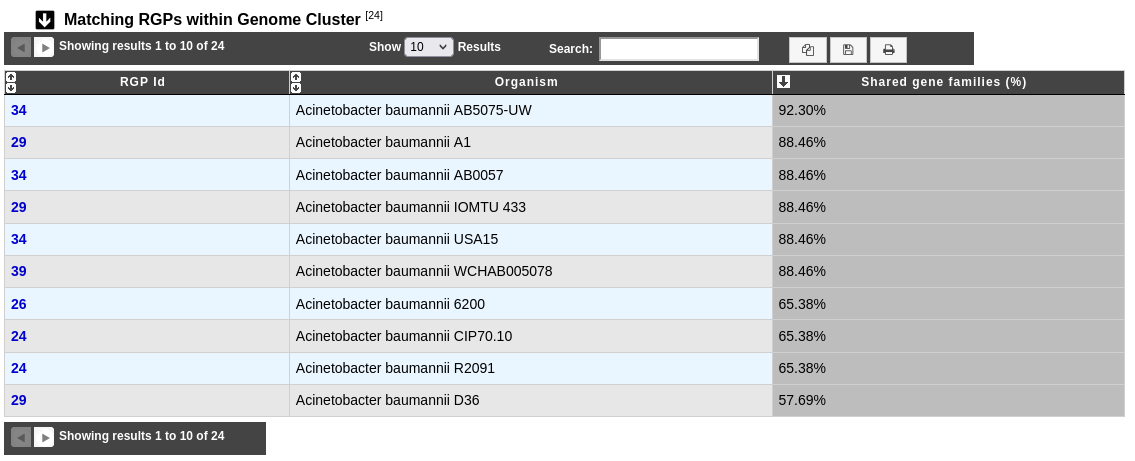Open RGP 26 for Acinetobacter baumannii 6200
Image resolution: width=1135 pixels, height=461 pixels.
point(19,304)
